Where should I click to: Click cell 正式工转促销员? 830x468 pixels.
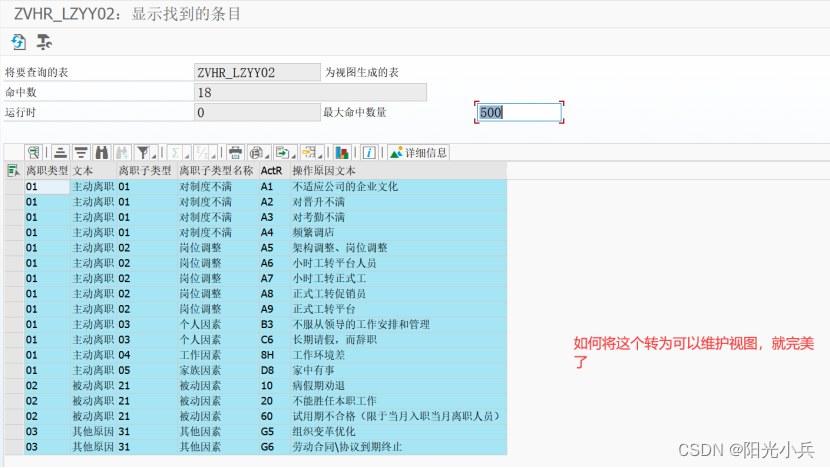coord(398,294)
